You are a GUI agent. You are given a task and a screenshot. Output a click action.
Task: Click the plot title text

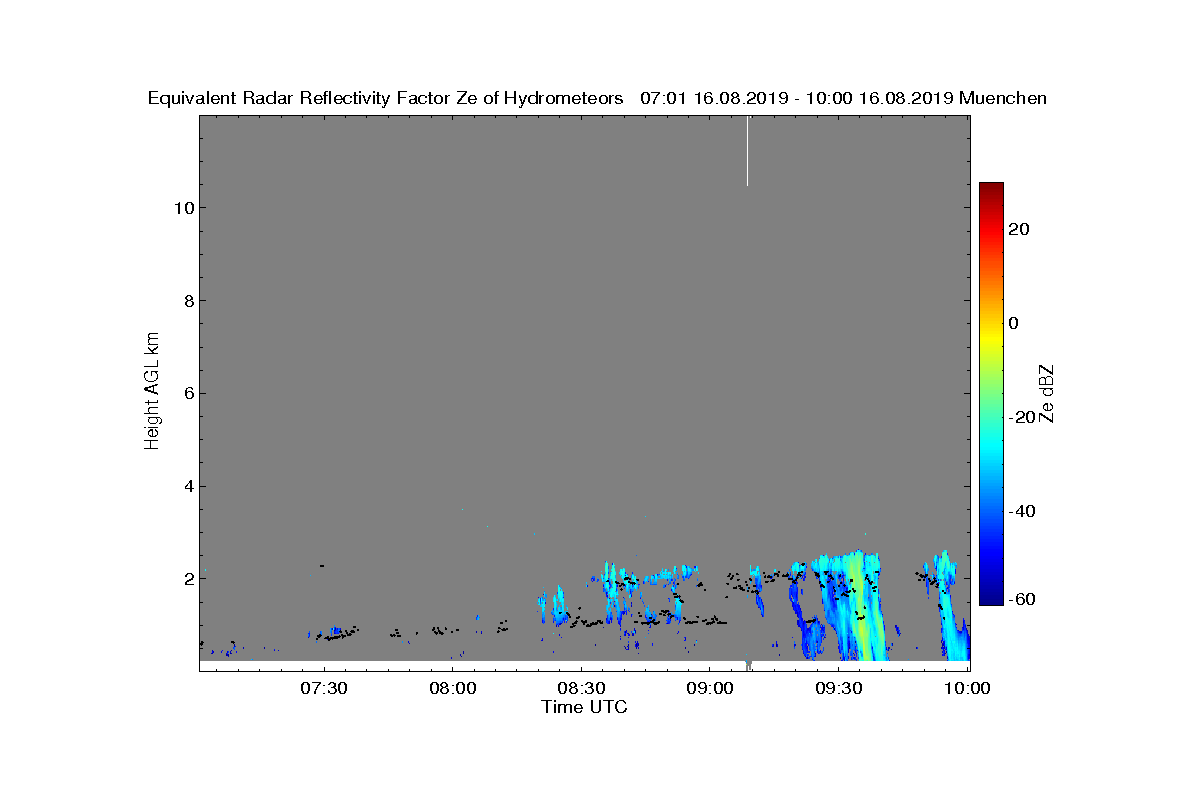click(x=597, y=98)
